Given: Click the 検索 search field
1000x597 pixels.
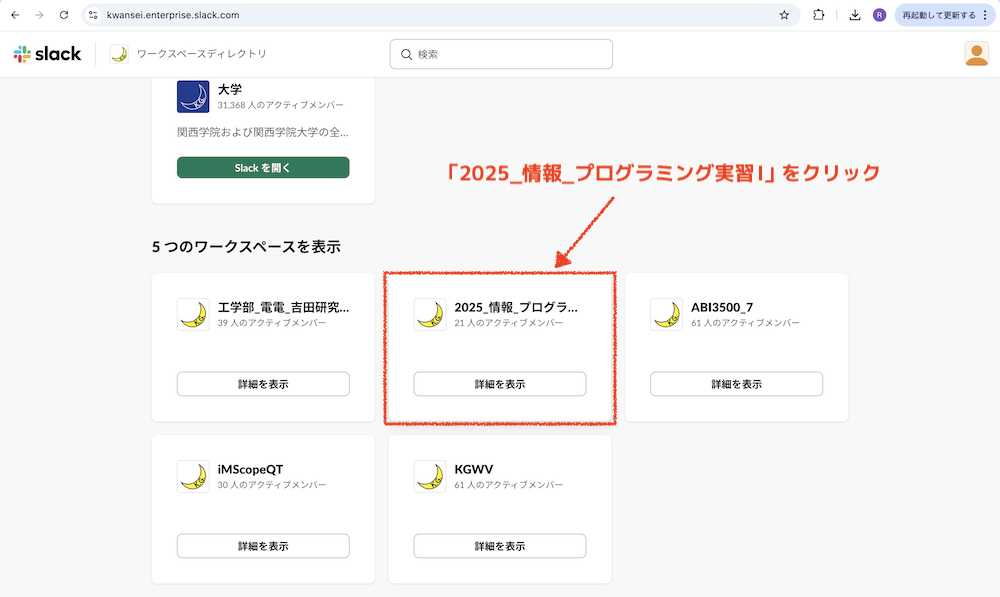Looking at the screenshot, I should coord(500,54).
